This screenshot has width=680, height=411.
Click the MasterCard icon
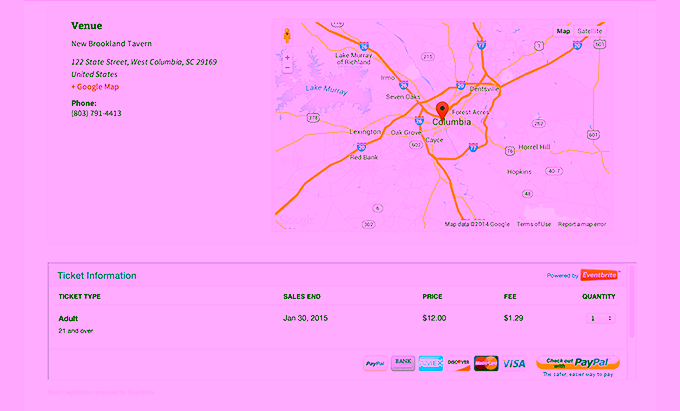(486, 363)
